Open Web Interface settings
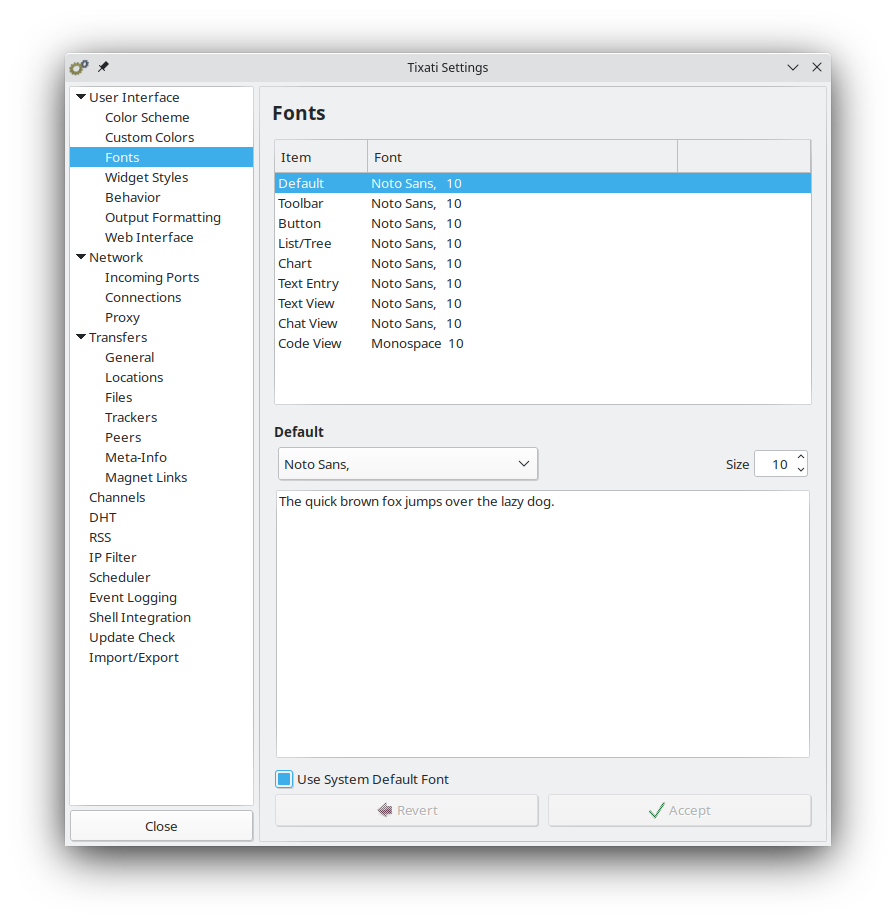 (149, 237)
